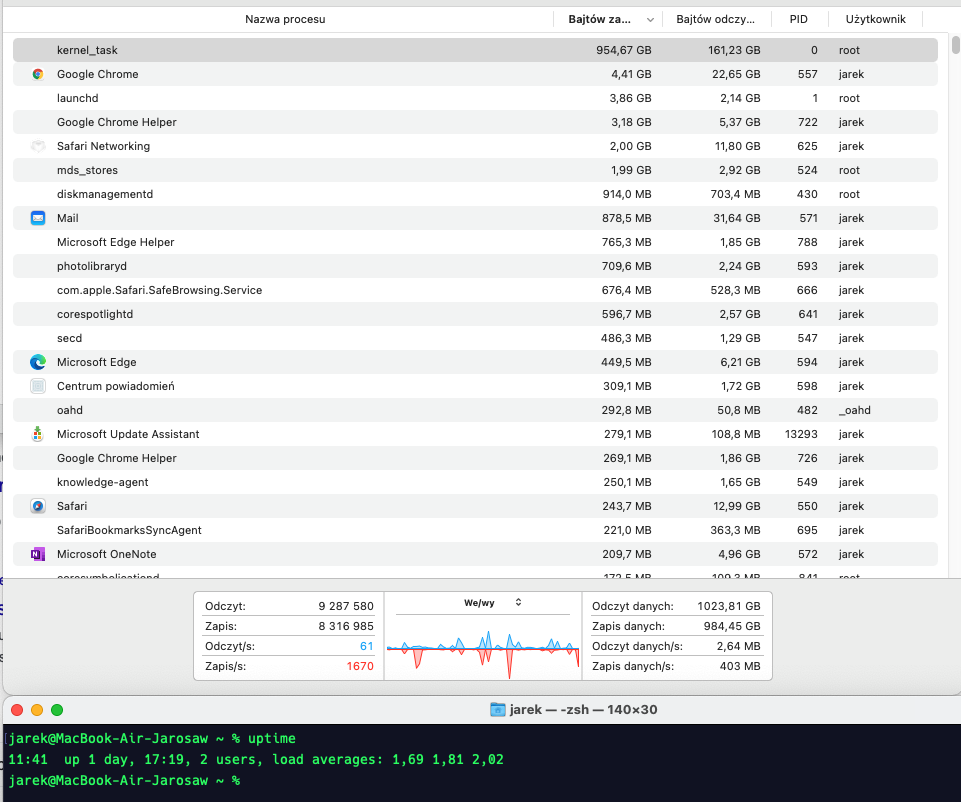
Task: Click Zapis danych/s 403 MB value
Action: tap(740, 666)
